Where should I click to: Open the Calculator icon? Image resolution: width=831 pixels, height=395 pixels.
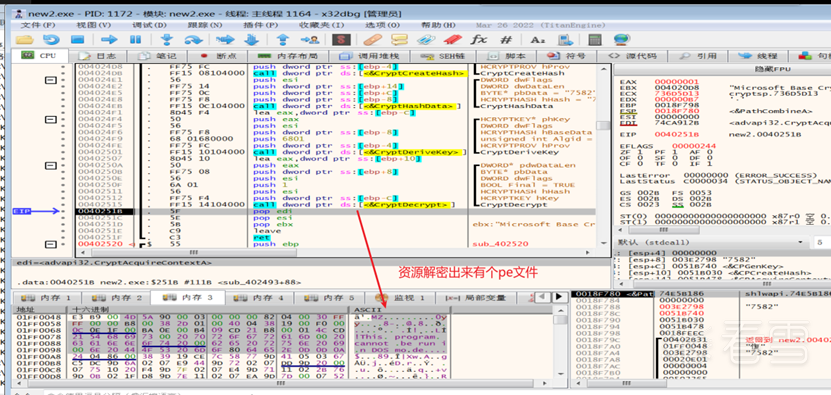click(x=595, y=39)
